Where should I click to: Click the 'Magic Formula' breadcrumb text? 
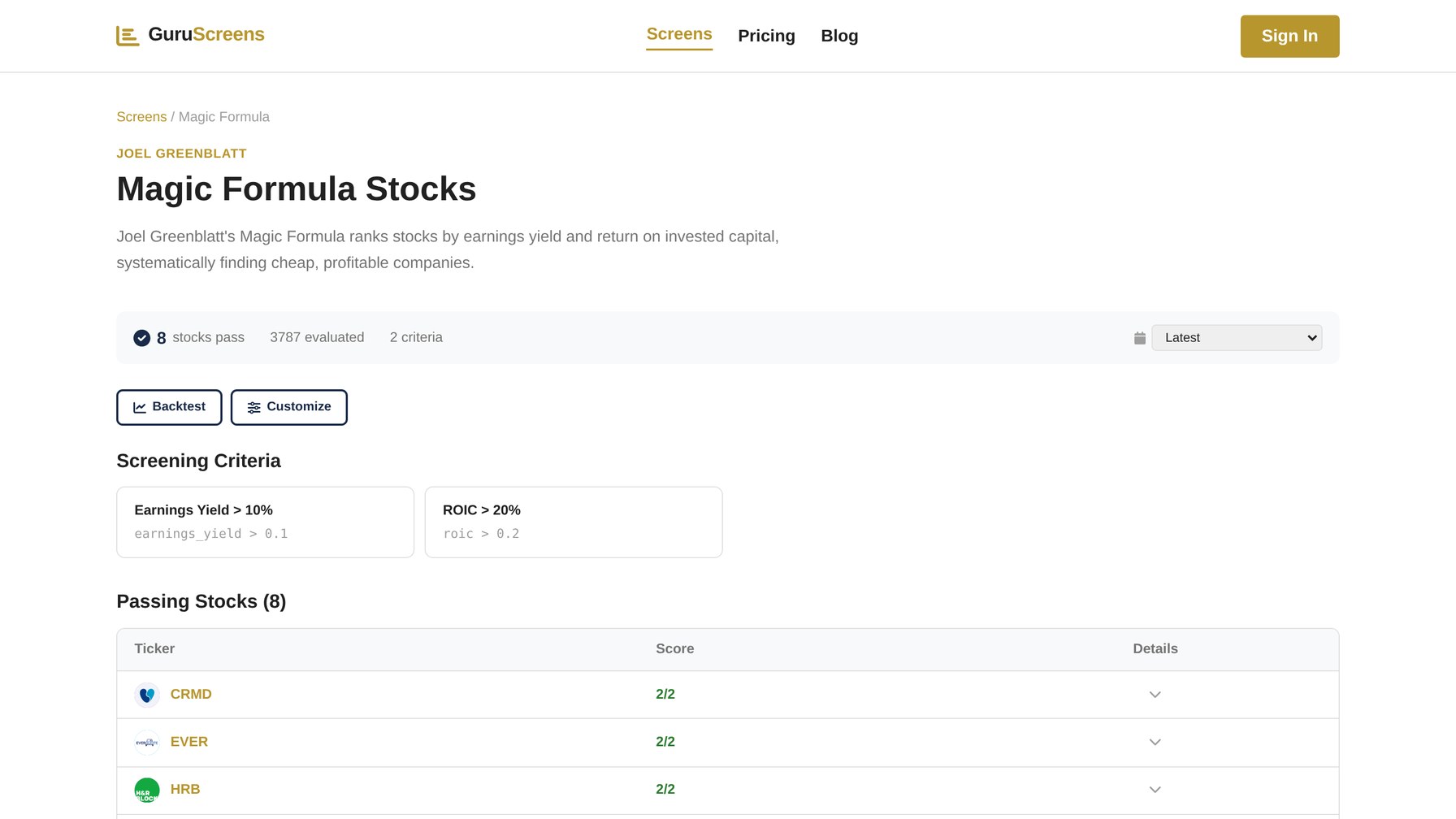tap(224, 117)
